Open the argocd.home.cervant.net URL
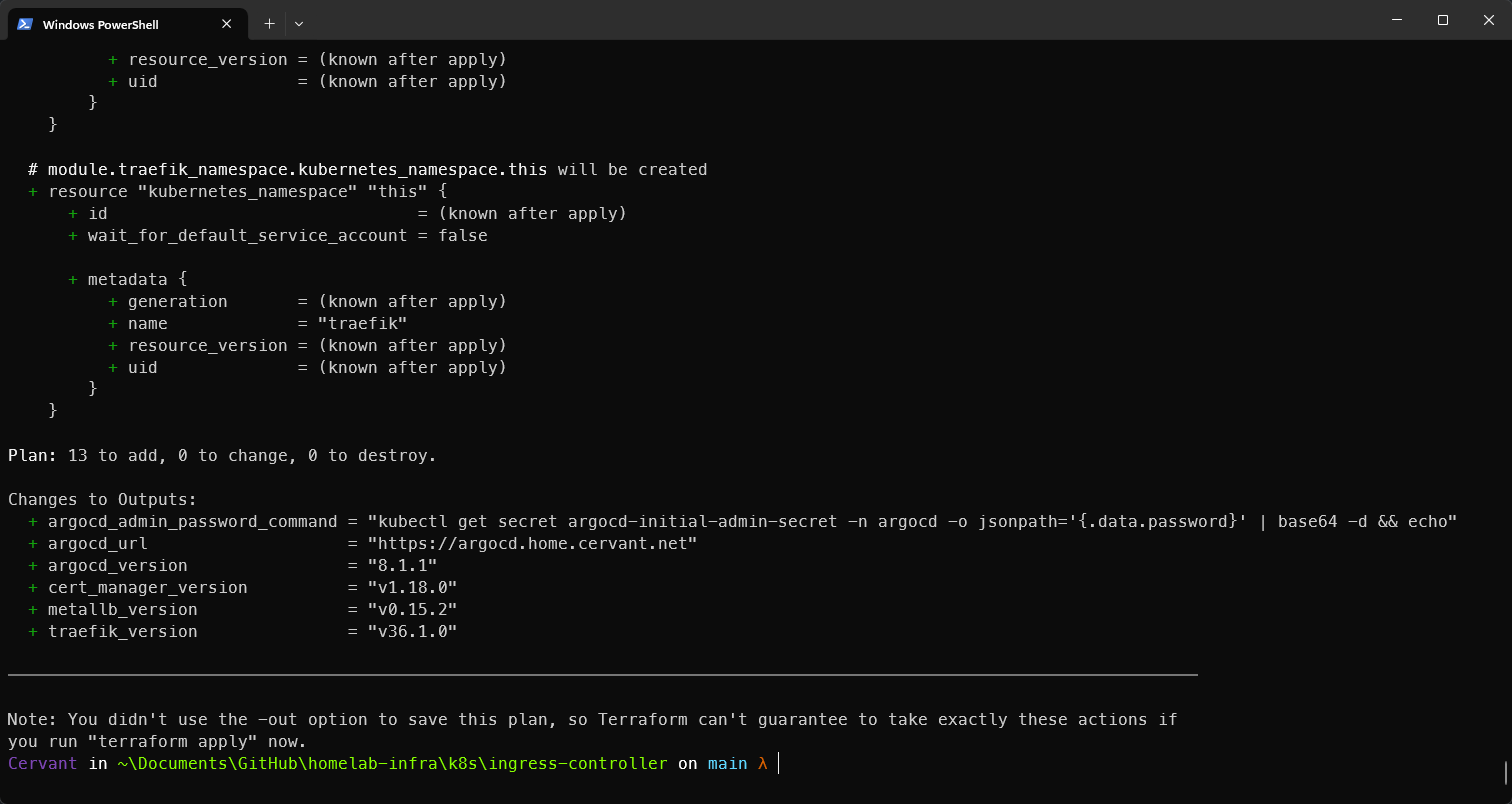 (532, 544)
